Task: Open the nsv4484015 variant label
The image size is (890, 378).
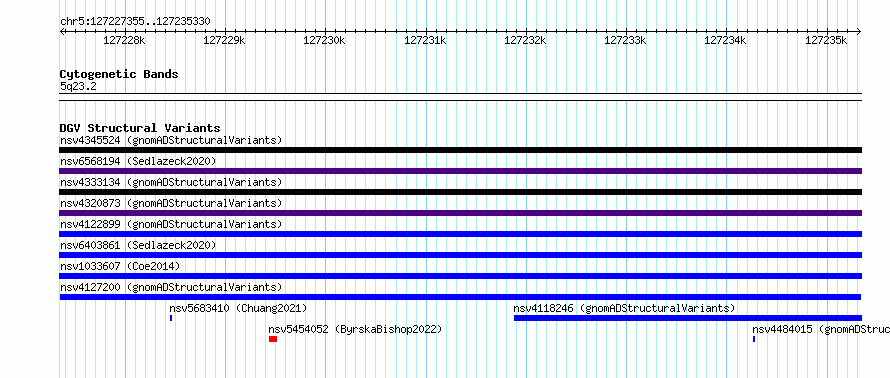Action: point(821,329)
